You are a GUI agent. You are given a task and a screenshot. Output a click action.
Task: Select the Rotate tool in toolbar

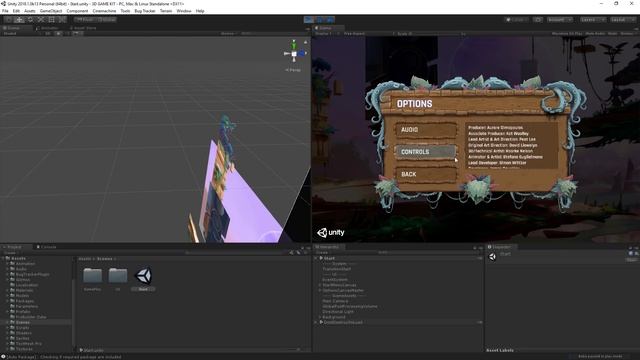(x=30, y=20)
